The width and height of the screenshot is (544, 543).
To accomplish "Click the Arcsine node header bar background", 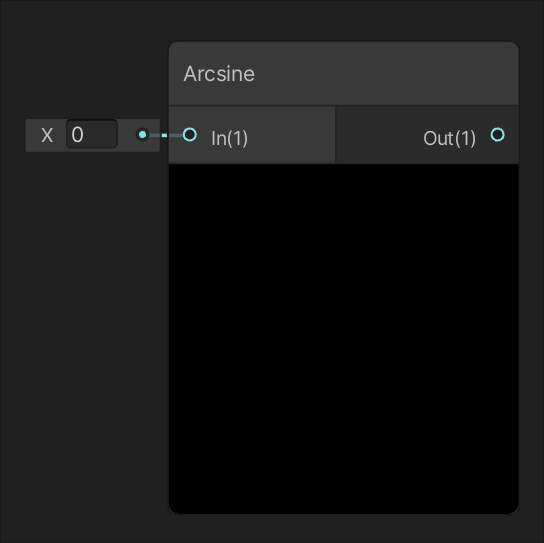I will pyautogui.click(x=382, y=74).
